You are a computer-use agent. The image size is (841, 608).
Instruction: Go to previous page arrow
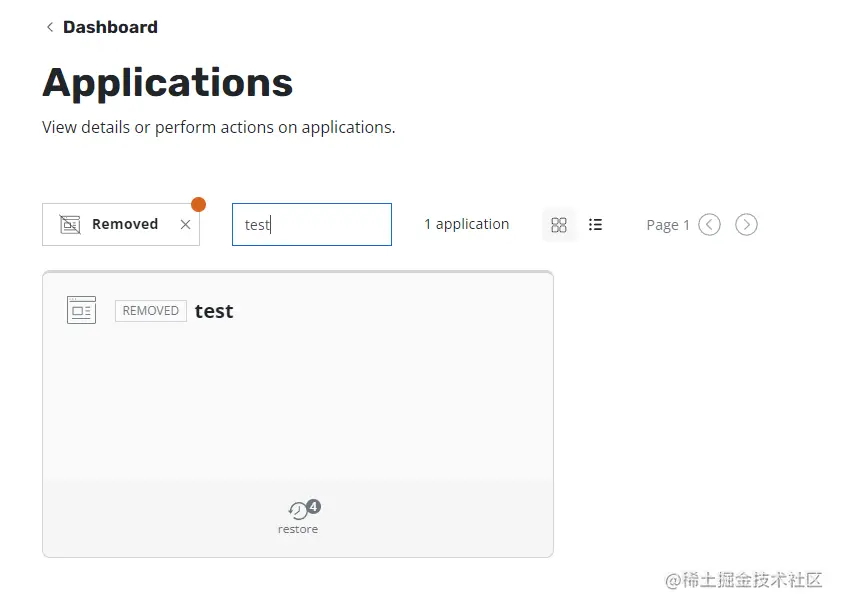709,225
